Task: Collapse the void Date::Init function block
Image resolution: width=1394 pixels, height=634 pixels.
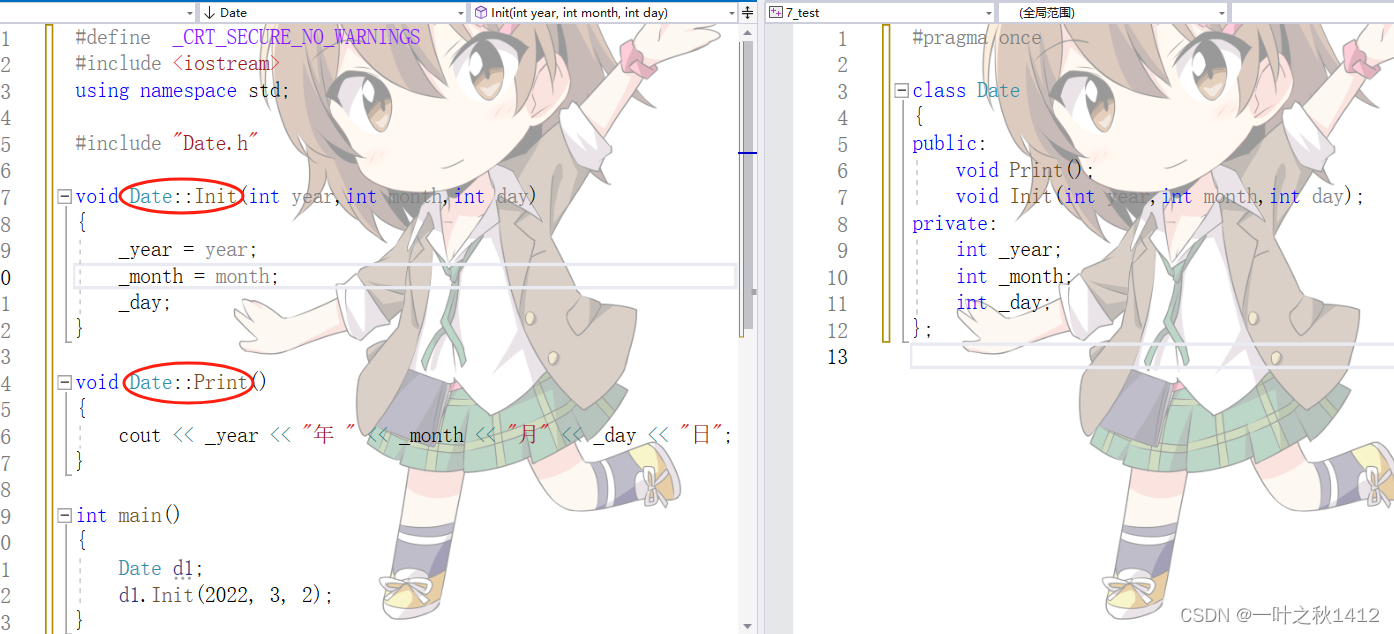Action: pos(65,197)
